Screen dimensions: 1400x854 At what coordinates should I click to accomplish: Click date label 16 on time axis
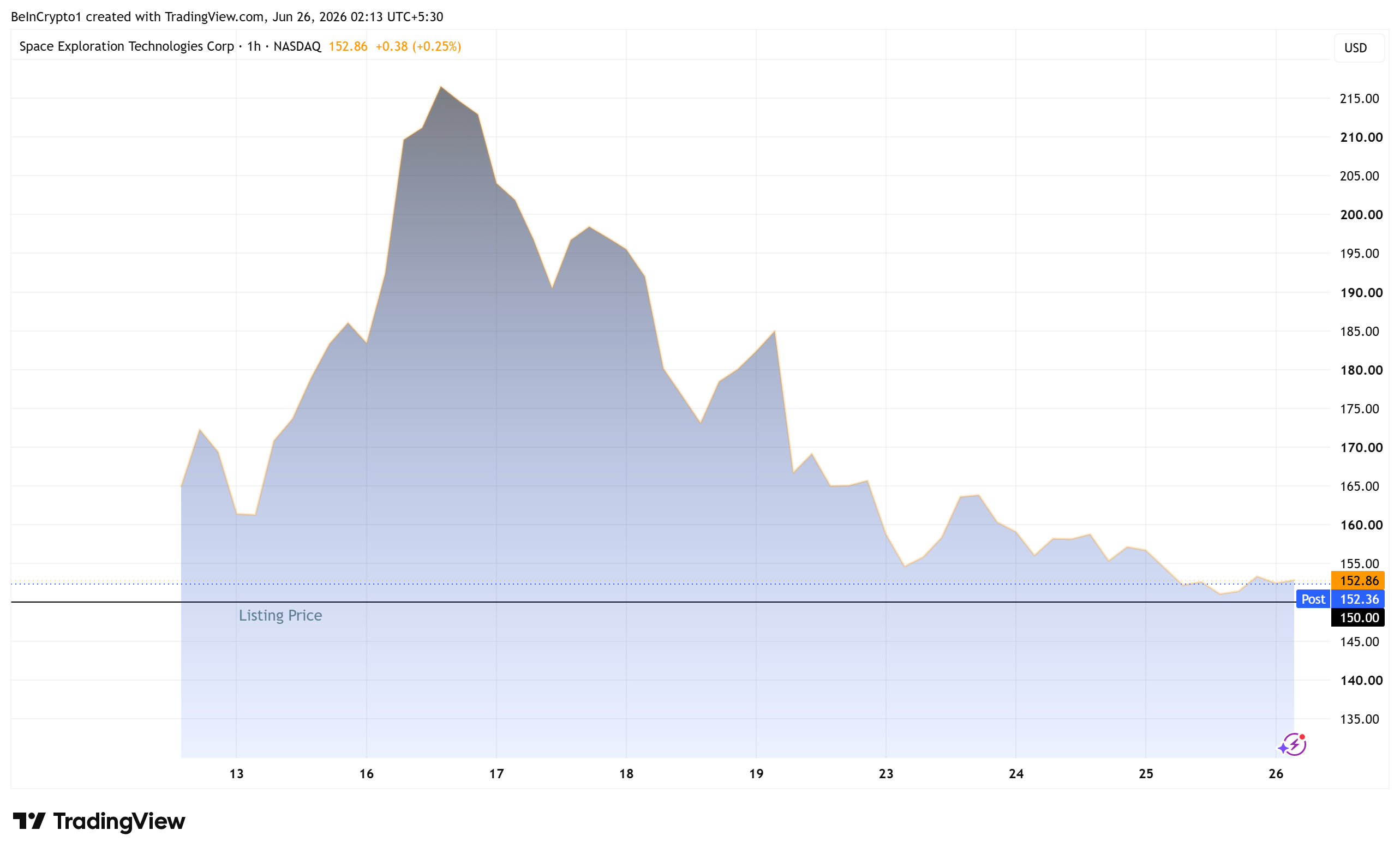[x=367, y=774]
